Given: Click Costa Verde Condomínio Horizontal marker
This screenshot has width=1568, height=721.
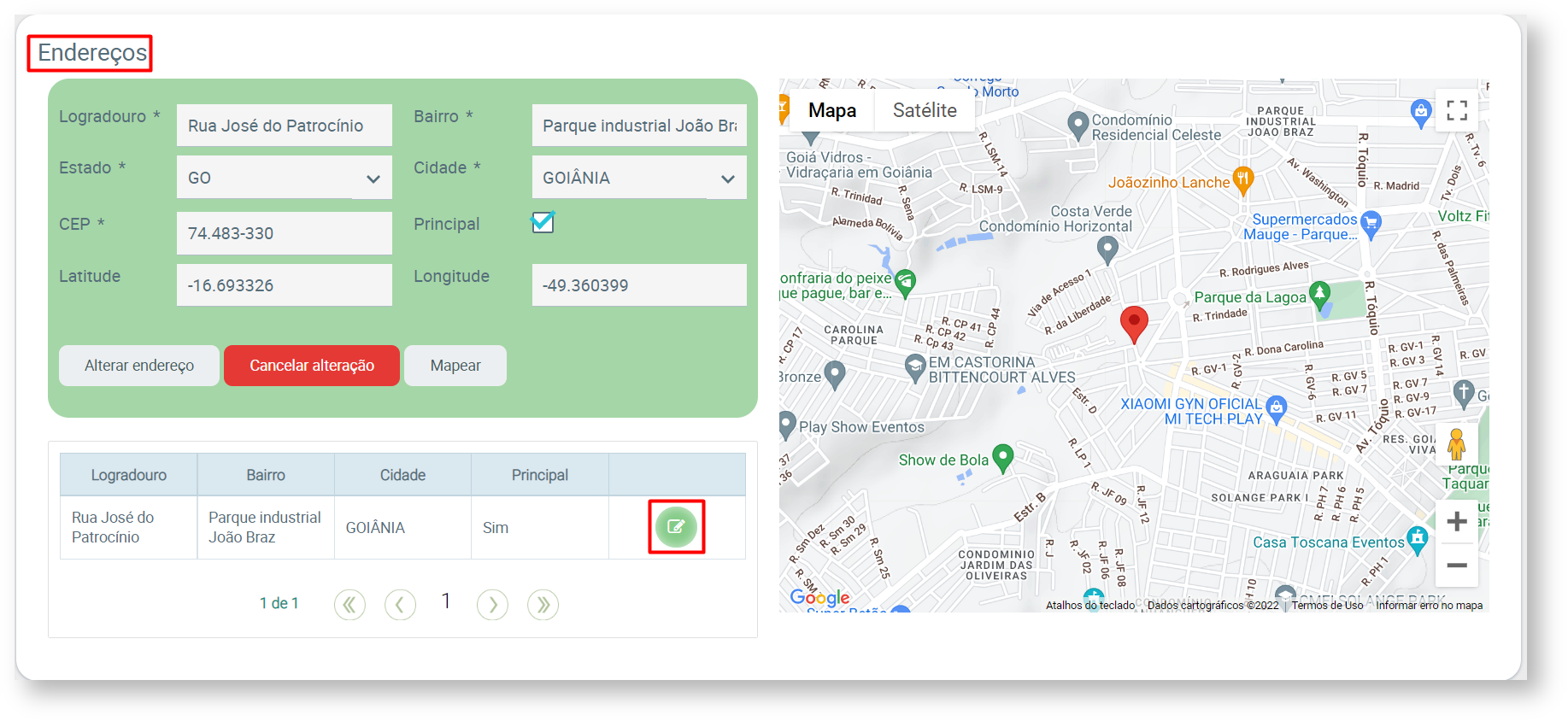Looking at the screenshot, I should click(x=1107, y=249).
